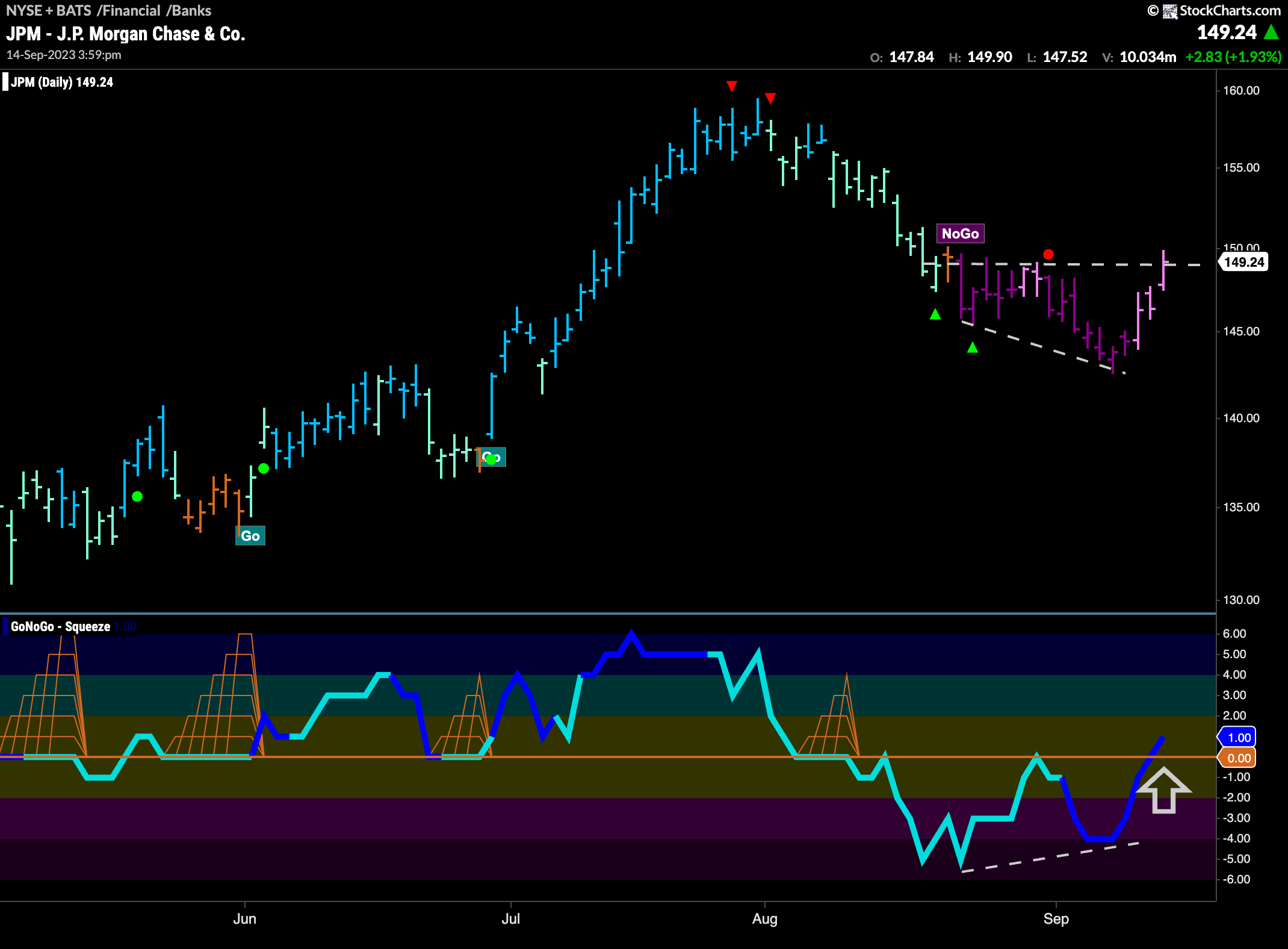Click the white JPM legend marker box
The height and width of the screenshot is (949, 1288).
tap(5, 82)
